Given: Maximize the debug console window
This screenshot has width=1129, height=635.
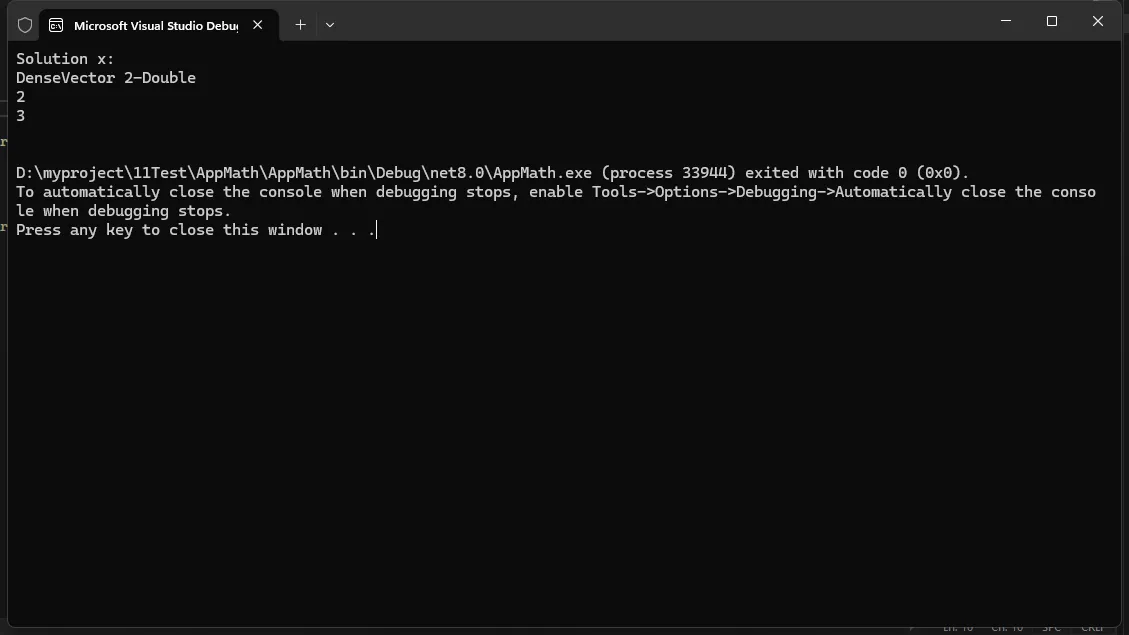Looking at the screenshot, I should 1052,21.
